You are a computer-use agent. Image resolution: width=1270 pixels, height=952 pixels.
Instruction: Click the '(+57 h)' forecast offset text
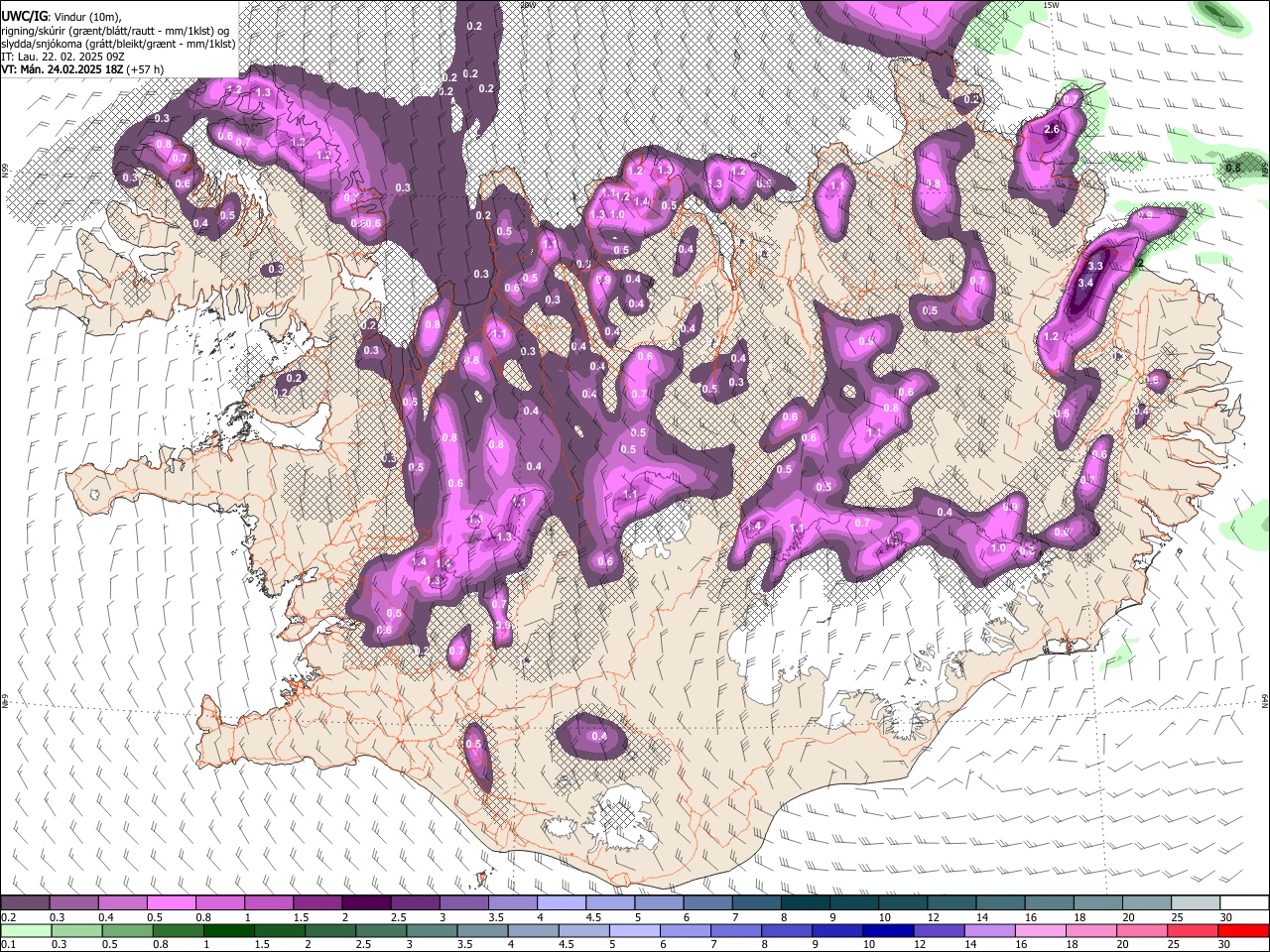coord(145,69)
